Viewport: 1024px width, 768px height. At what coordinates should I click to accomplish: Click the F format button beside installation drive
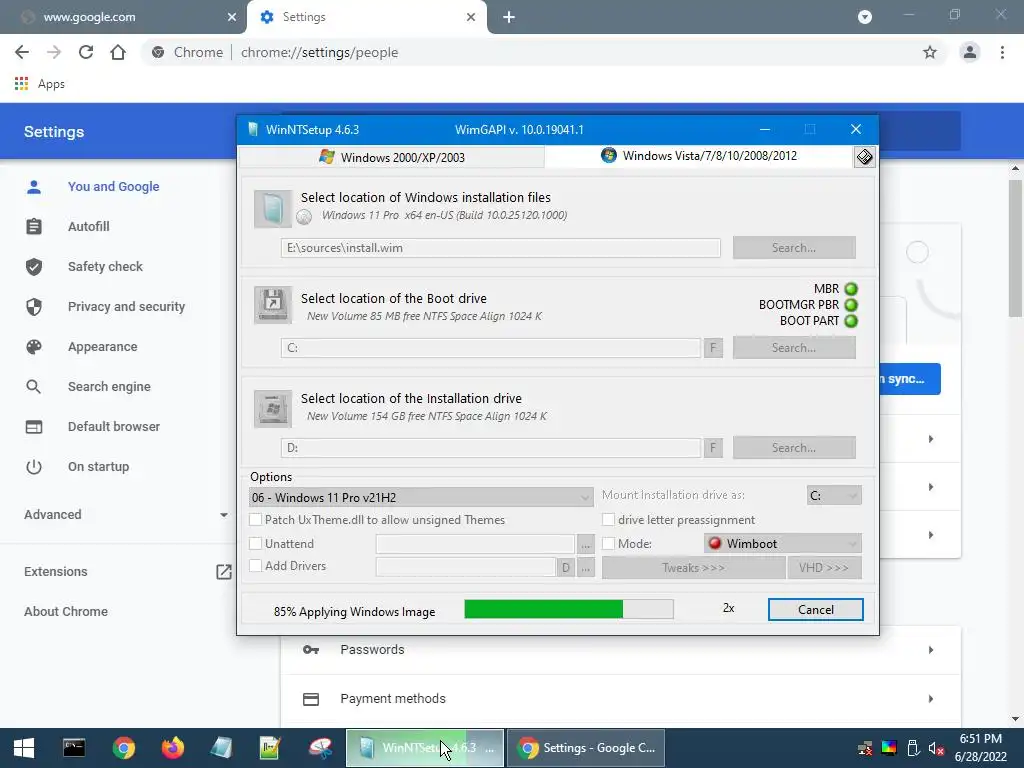713,447
